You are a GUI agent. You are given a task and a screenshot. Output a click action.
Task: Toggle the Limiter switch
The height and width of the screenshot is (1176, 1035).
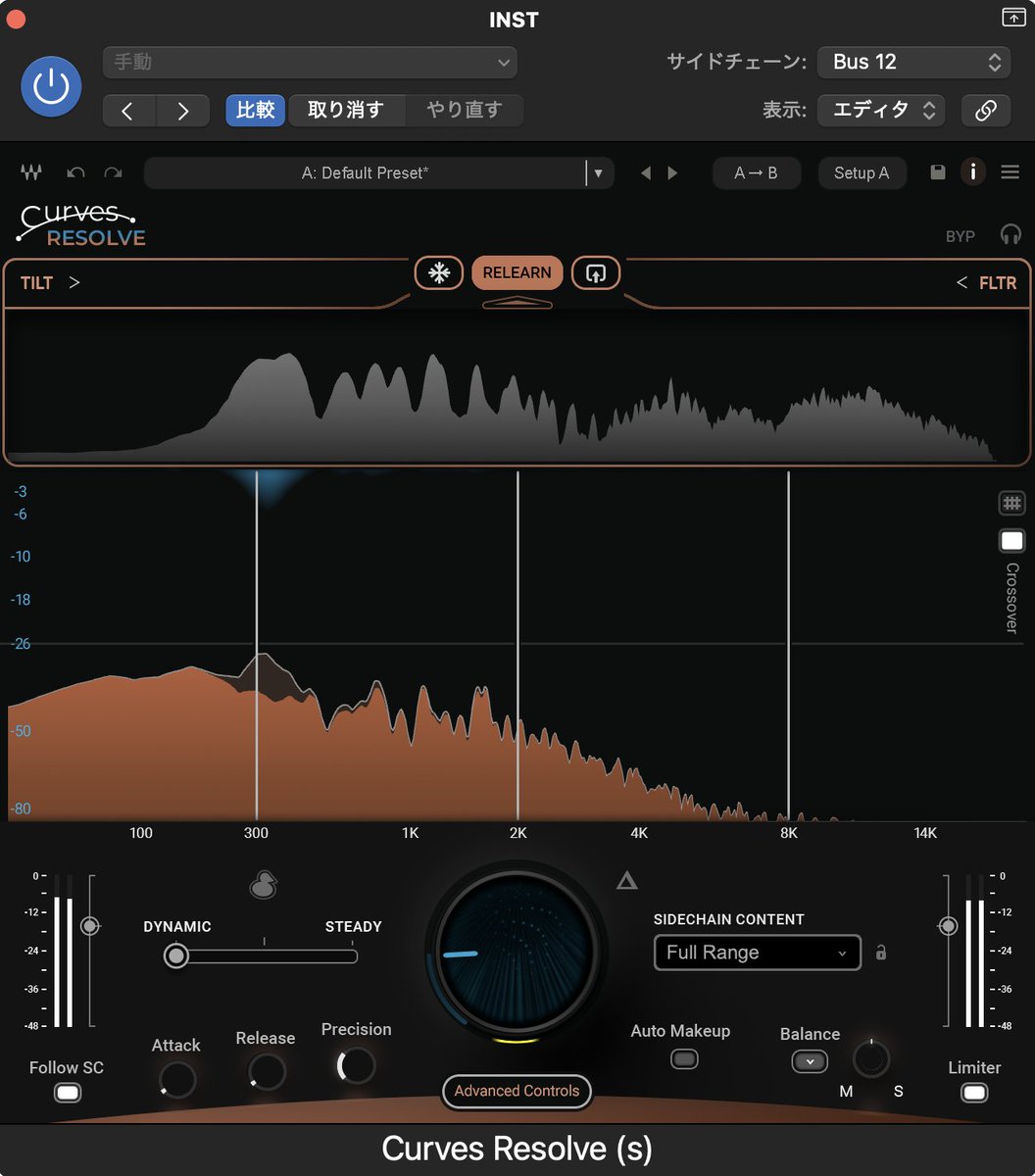(x=973, y=1092)
